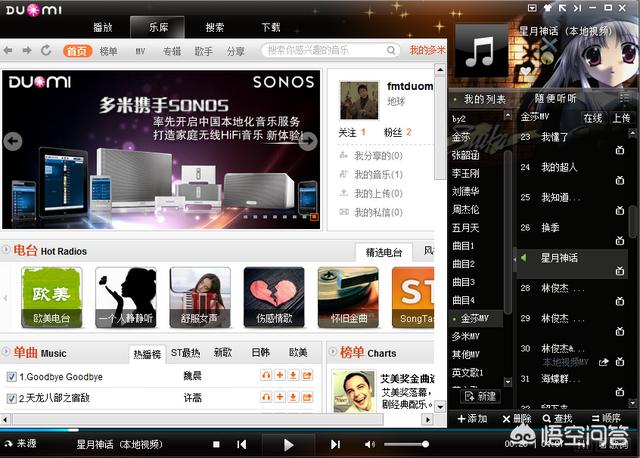Expand the 单曲 Music section
The width and height of the screenshot is (640, 458).
click(6, 351)
